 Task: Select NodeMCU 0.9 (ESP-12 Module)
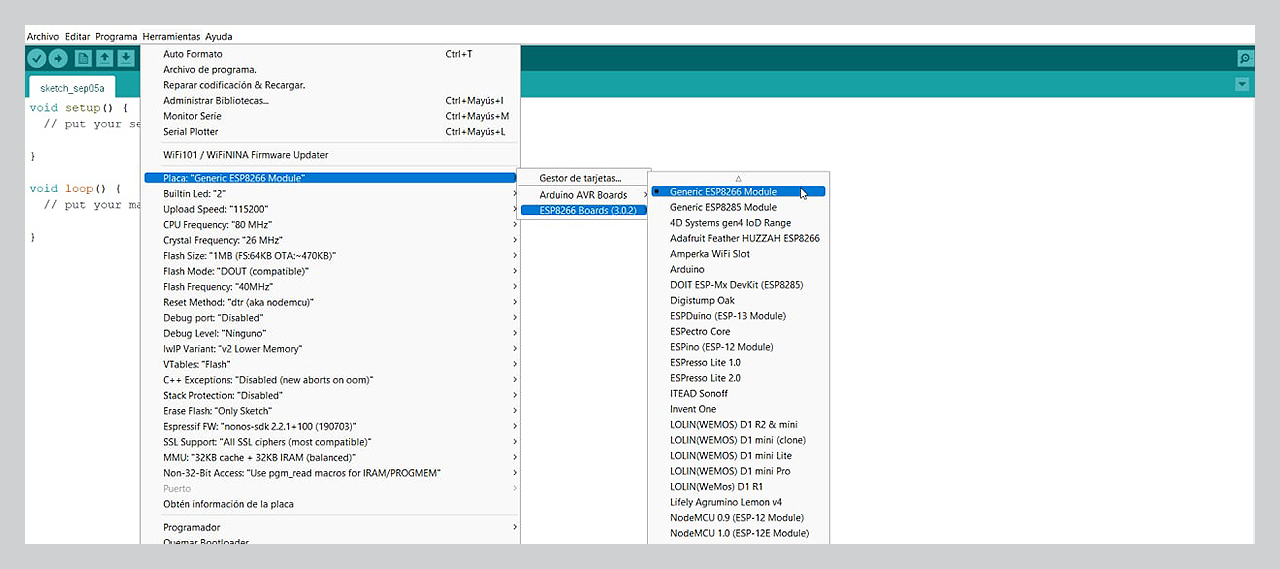(738, 518)
